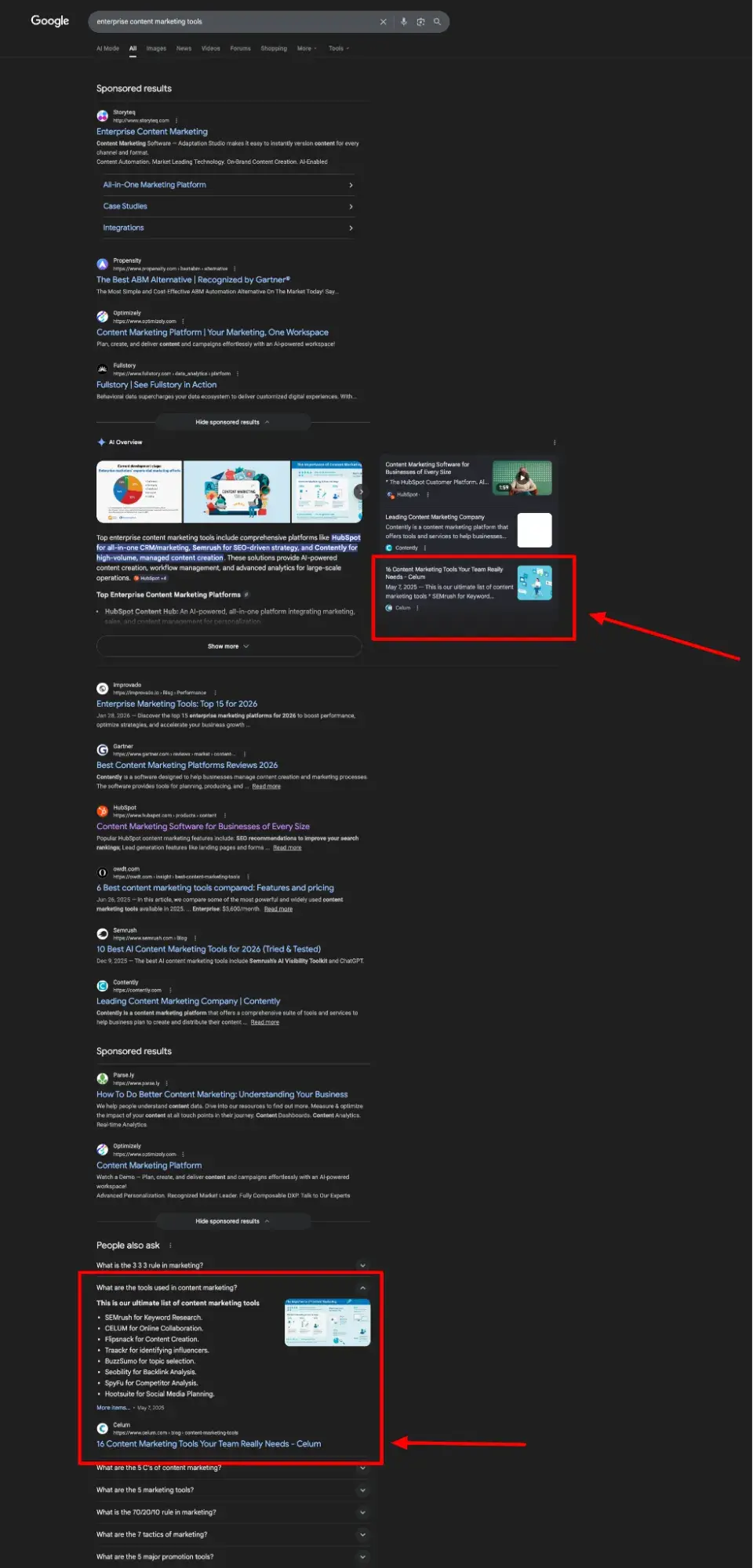Open Optimizely Content Marketing Platform bottom ad

(x=149, y=1166)
